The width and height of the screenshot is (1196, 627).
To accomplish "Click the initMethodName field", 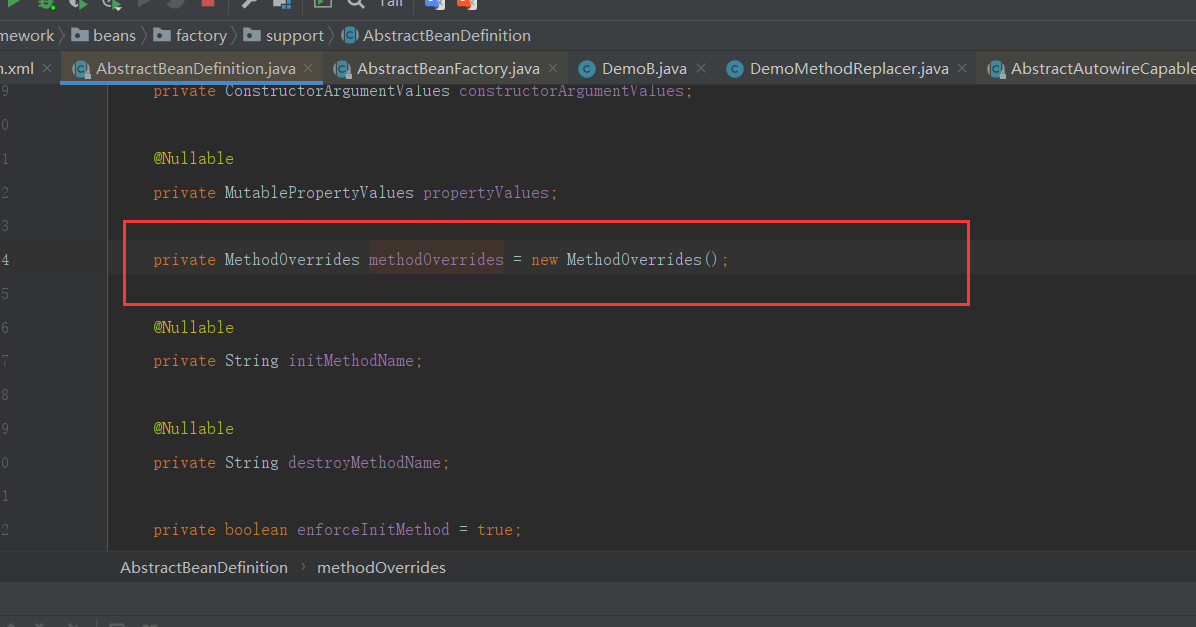I will click(x=351, y=361).
